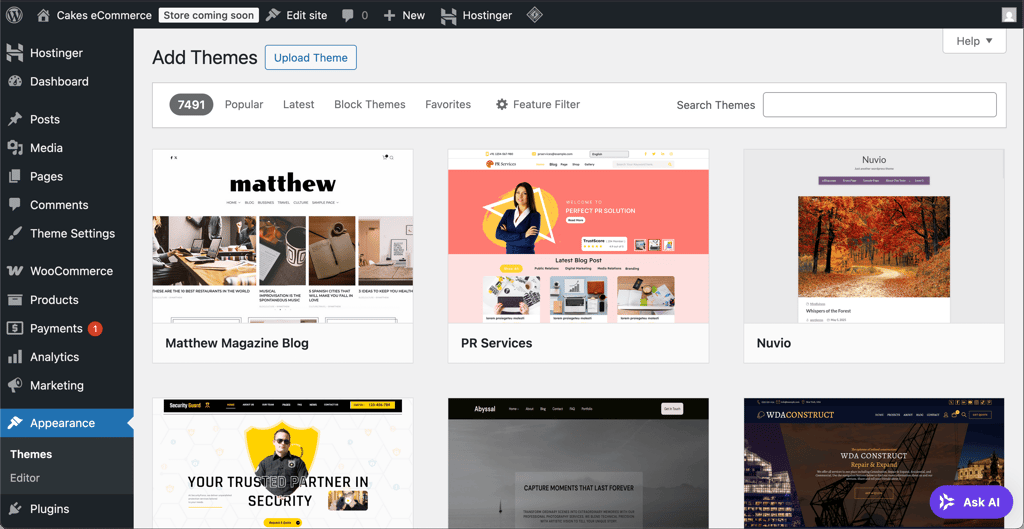The width and height of the screenshot is (1024, 529).
Task: Click the Add Themes page heading
Action: coord(205,57)
